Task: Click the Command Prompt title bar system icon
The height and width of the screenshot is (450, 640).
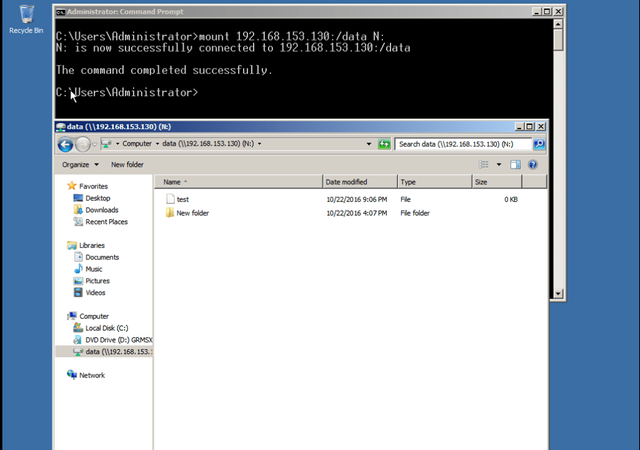Action: coord(60,12)
